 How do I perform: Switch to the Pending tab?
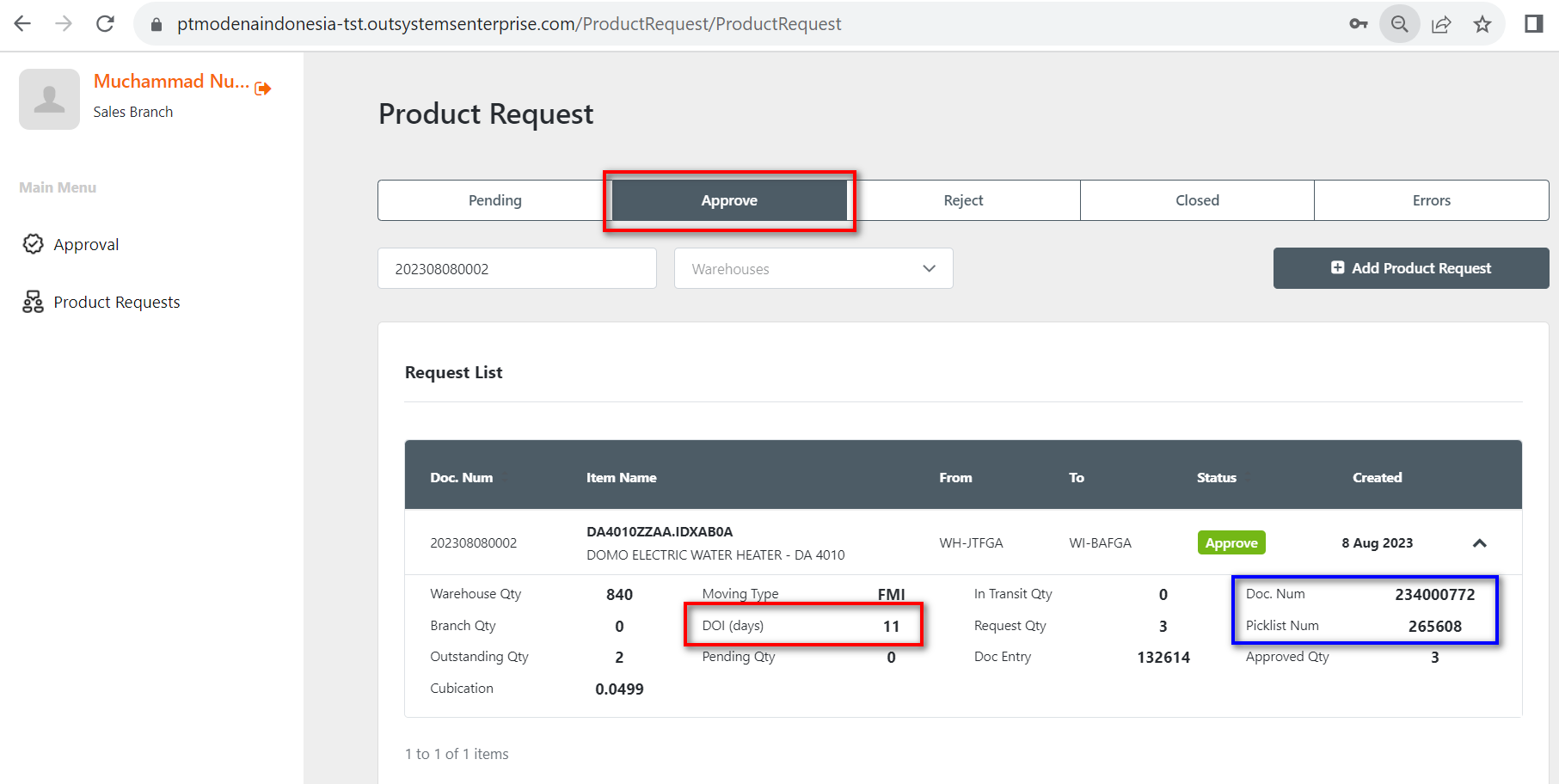pyautogui.click(x=494, y=200)
